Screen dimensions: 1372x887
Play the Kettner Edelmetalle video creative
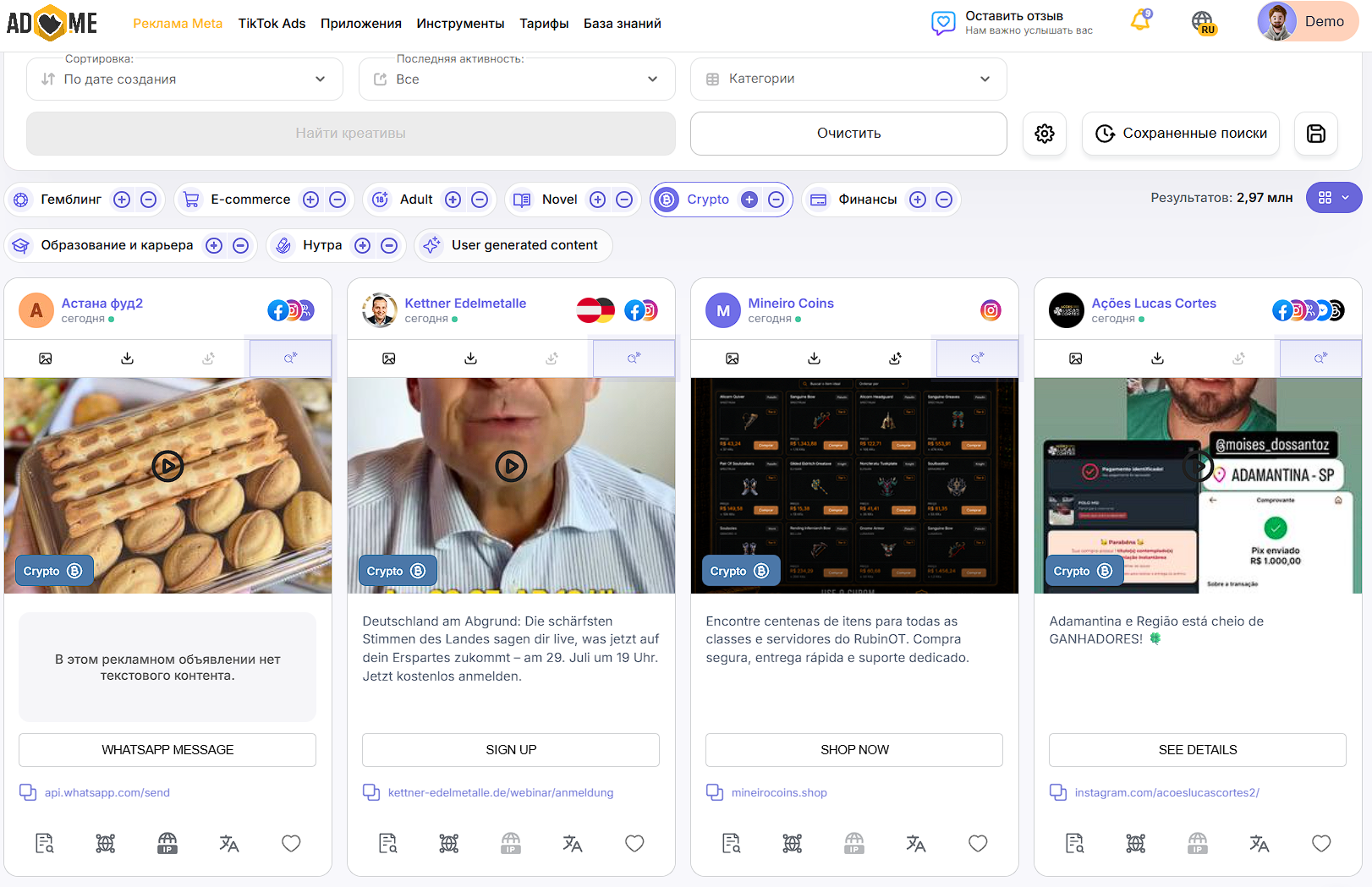click(511, 466)
